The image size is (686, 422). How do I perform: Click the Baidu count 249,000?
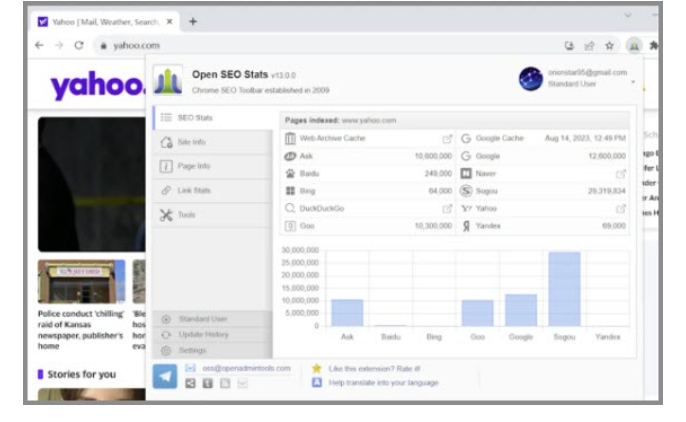click(x=438, y=174)
